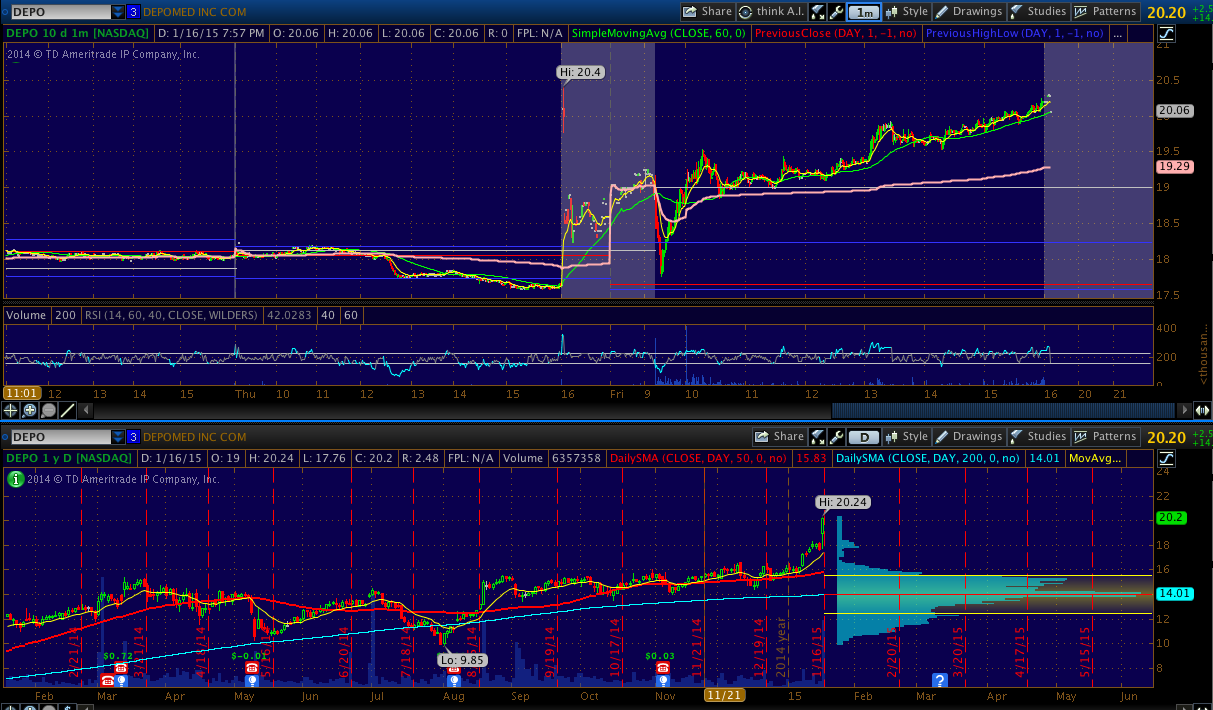Viewport: 1213px width, 710px height.
Task: Expand the bottom DEPO symbol dropdown arrow
Action: point(118,437)
